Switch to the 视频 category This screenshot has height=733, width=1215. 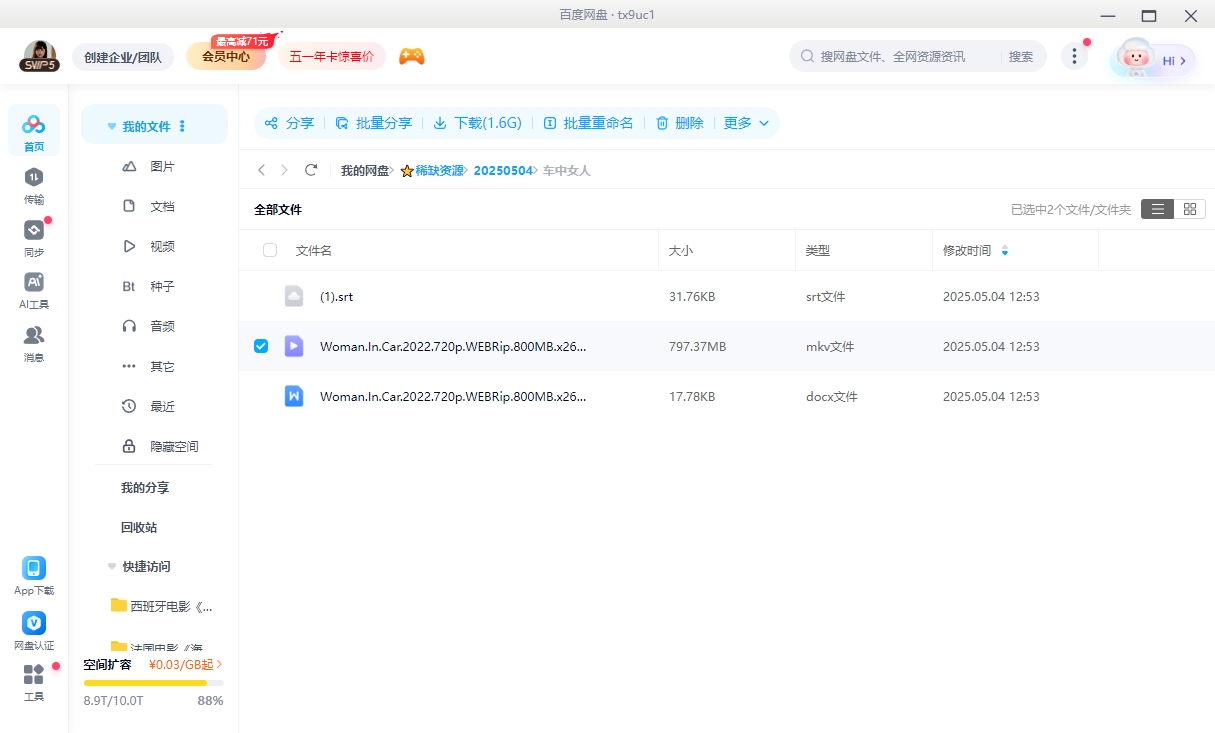pos(162,246)
